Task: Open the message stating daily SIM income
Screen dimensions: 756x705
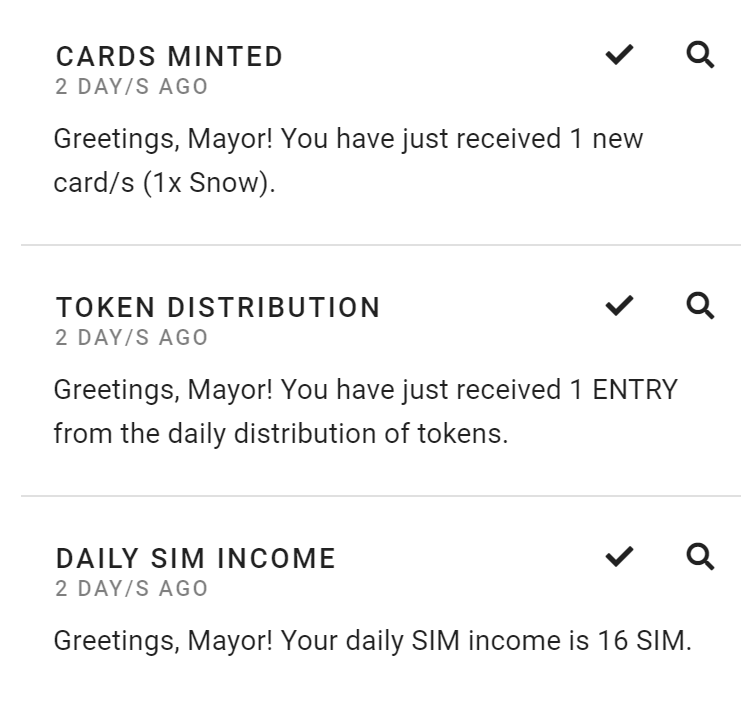Action: (x=373, y=641)
